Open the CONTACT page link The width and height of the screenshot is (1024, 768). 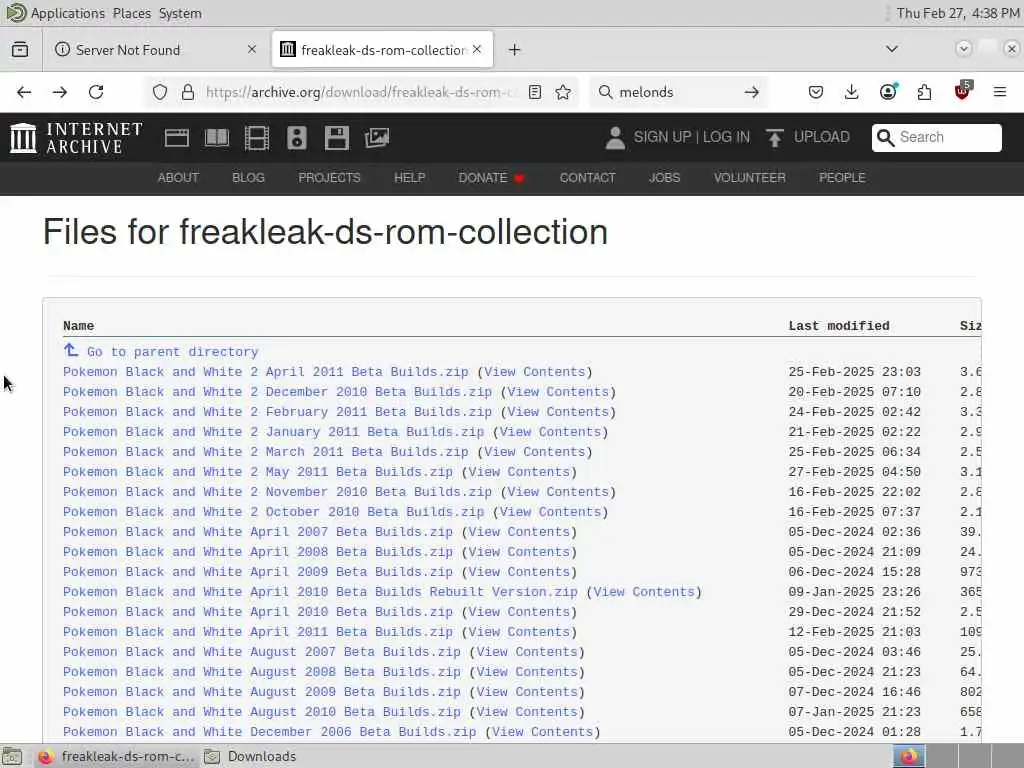587,178
